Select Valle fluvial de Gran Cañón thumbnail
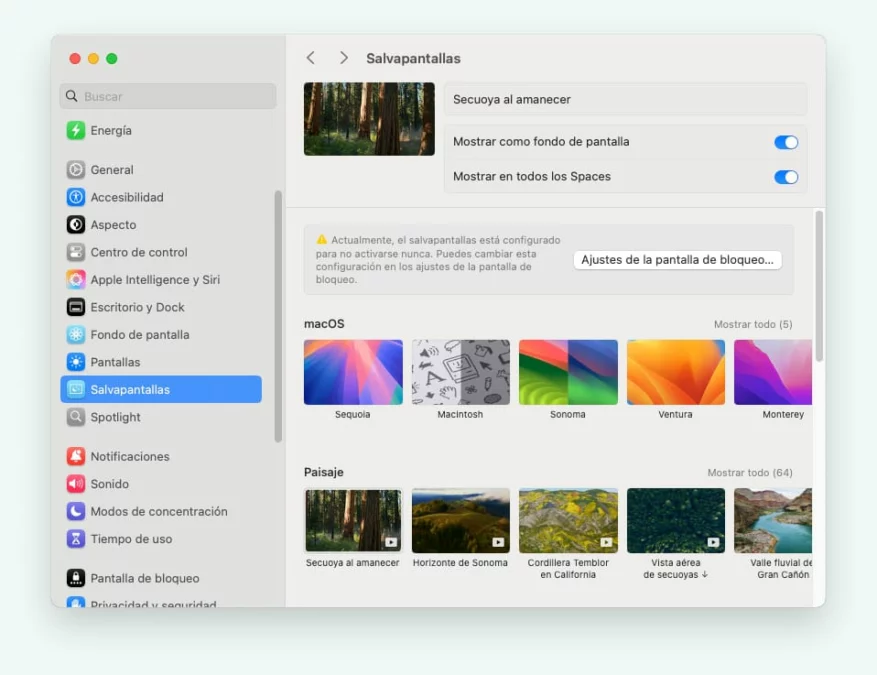The width and height of the screenshot is (877, 675). pyautogui.click(x=773, y=521)
